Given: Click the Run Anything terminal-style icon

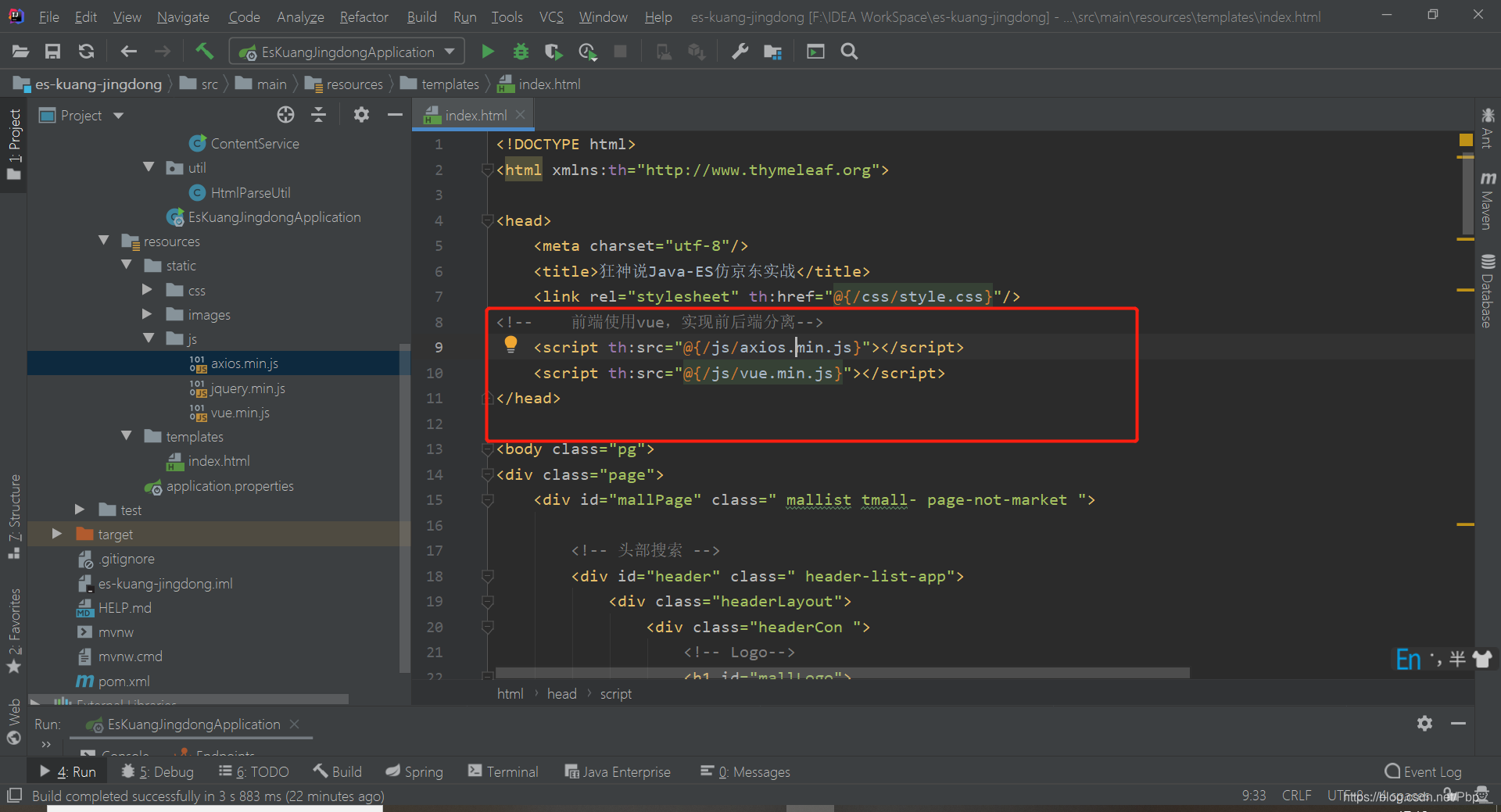Looking at the screenshot, I should coord(815,52).
